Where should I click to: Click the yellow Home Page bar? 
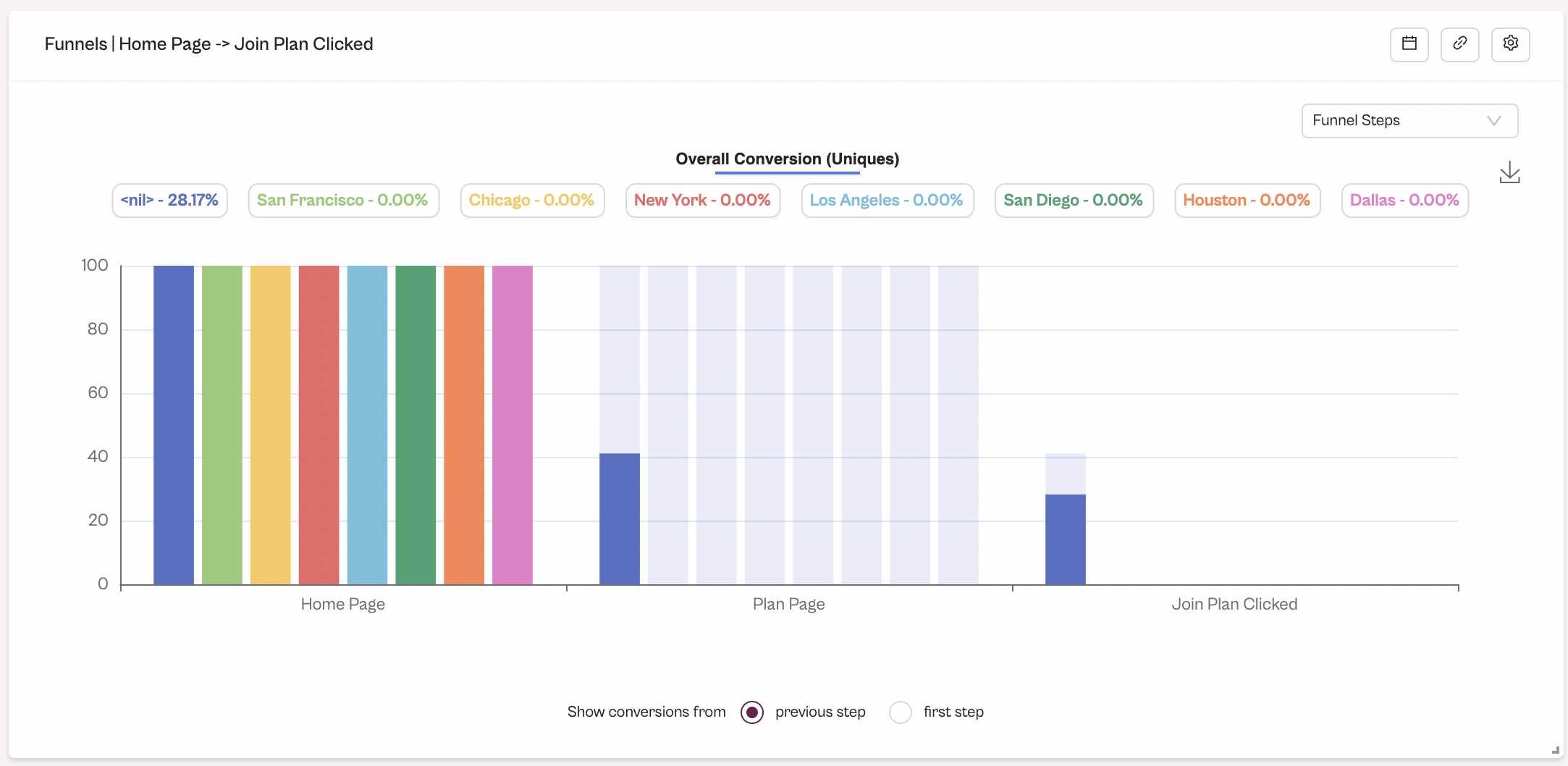click(x=271, y=425)
